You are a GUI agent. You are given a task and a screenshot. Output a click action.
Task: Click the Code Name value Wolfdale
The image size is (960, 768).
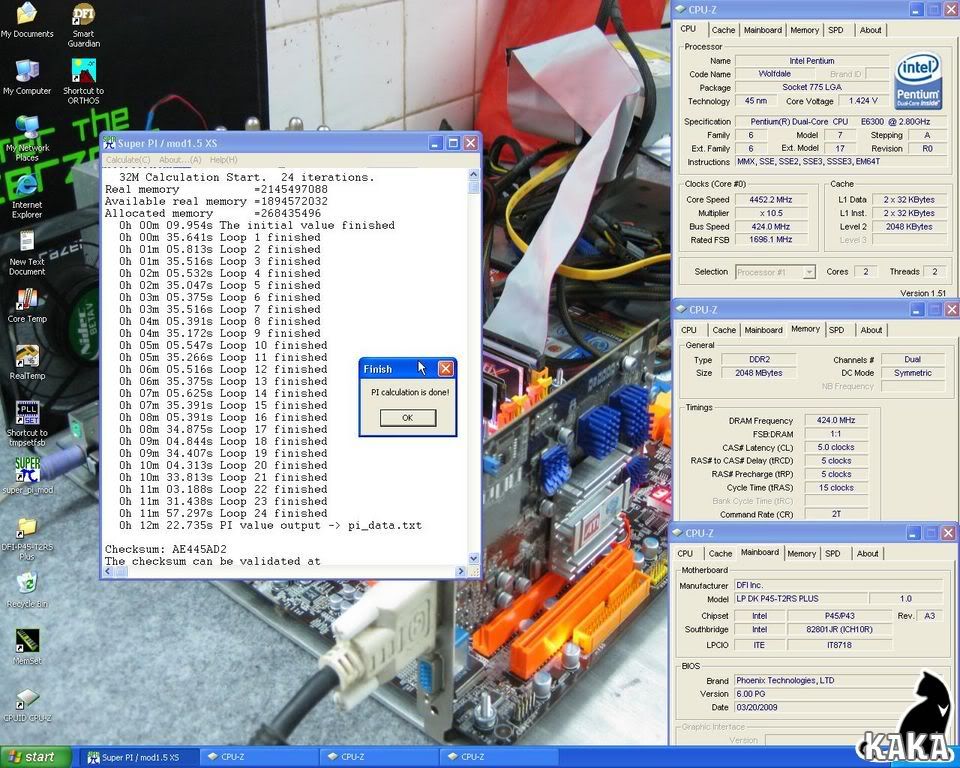pos(774,74)
